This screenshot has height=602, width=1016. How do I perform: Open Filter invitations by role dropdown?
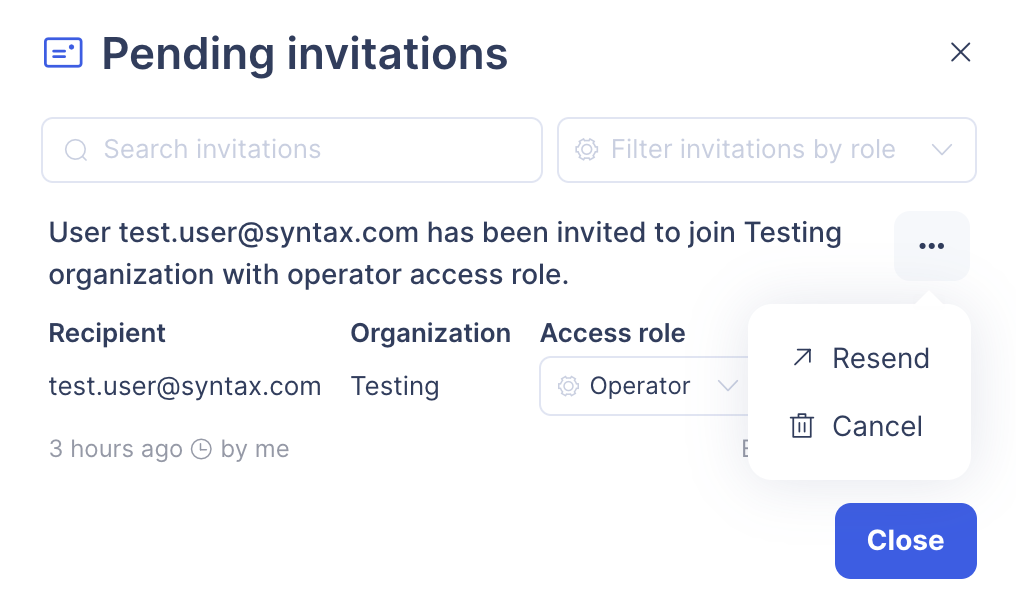[765, 150]
